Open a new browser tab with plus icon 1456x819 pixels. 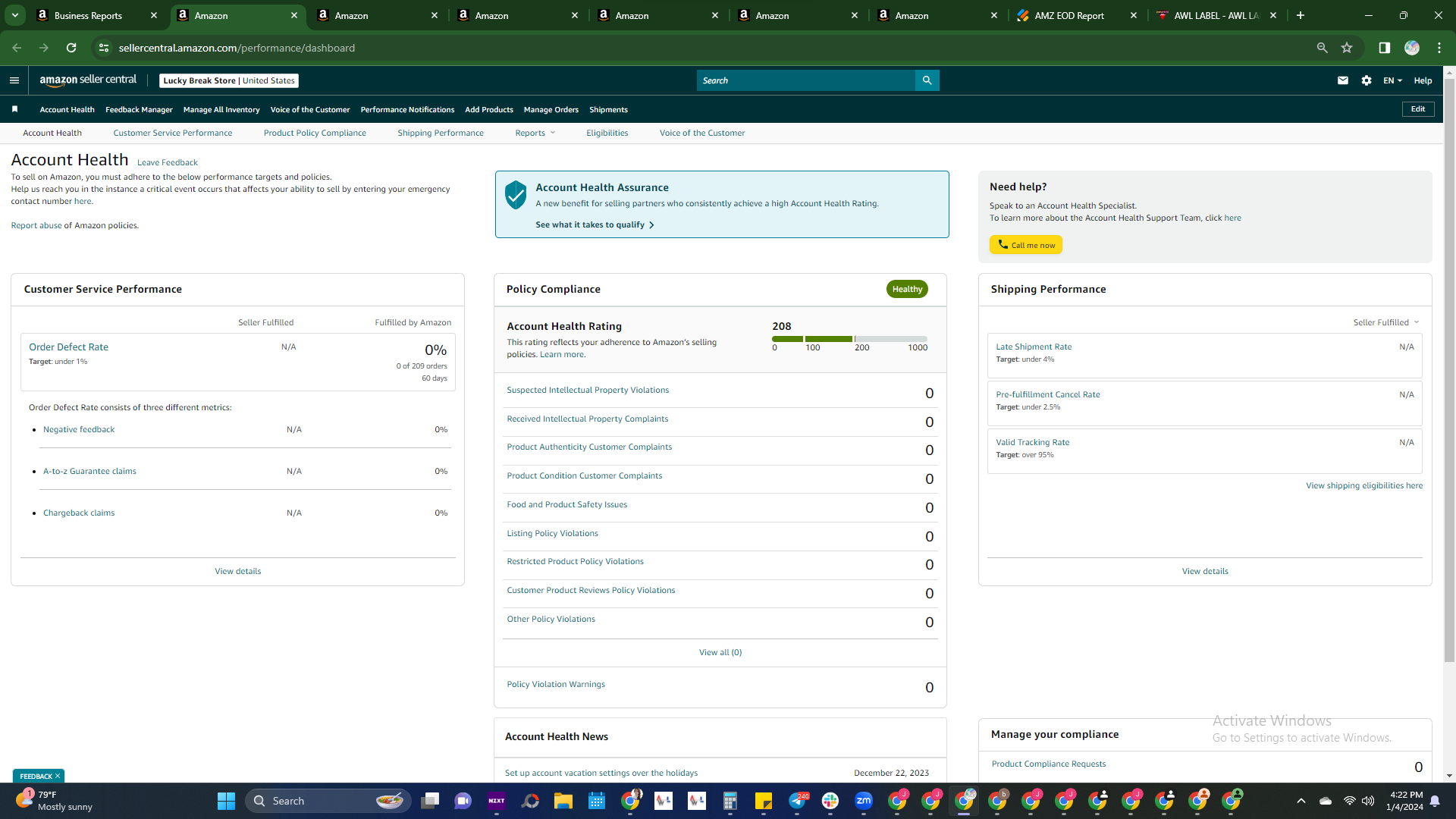(x=1300, y=15)
